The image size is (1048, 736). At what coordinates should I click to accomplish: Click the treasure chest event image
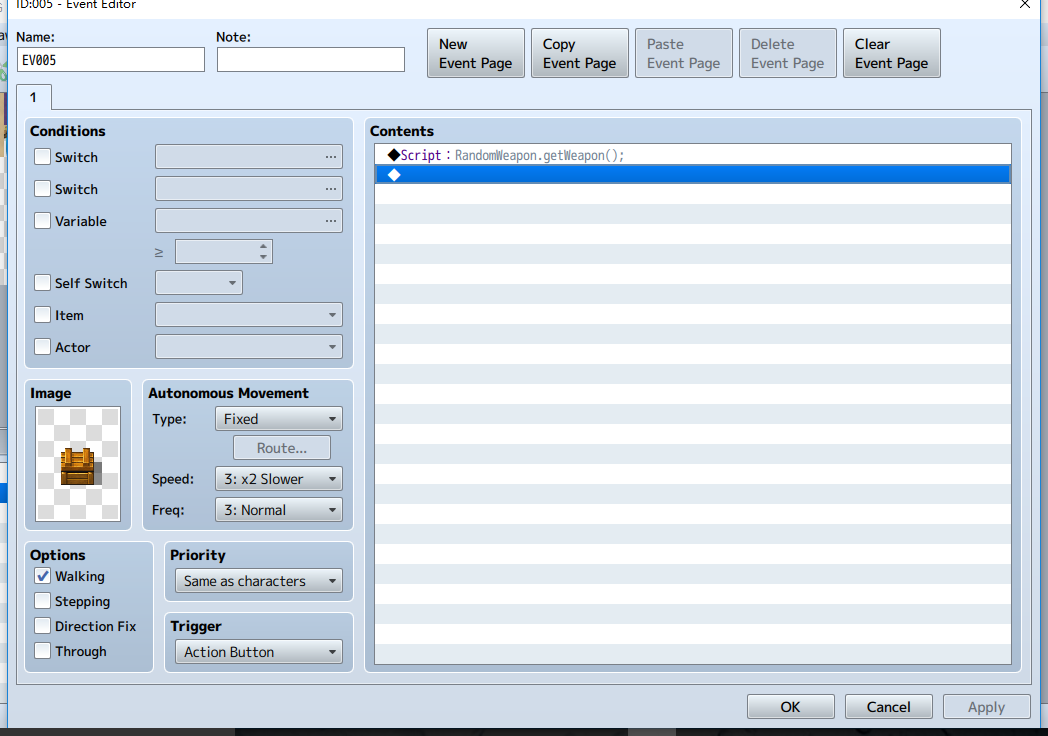[78, 464]
